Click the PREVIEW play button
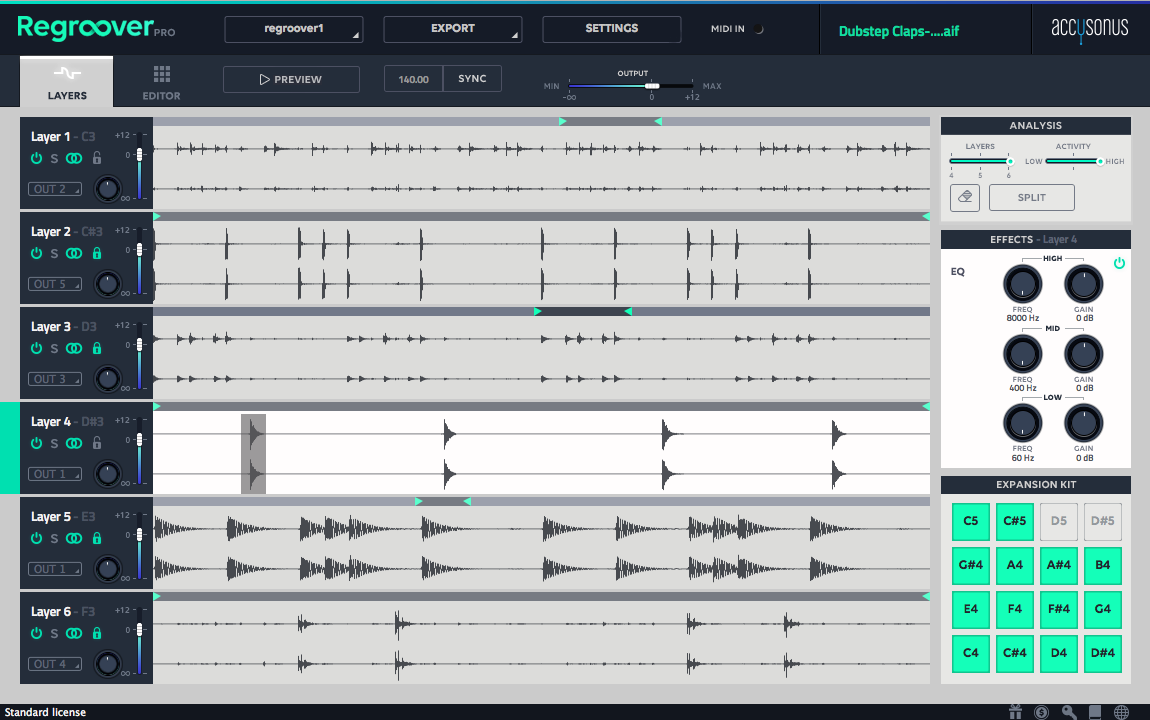This screenshot has height=720, width=1150. 291,79
